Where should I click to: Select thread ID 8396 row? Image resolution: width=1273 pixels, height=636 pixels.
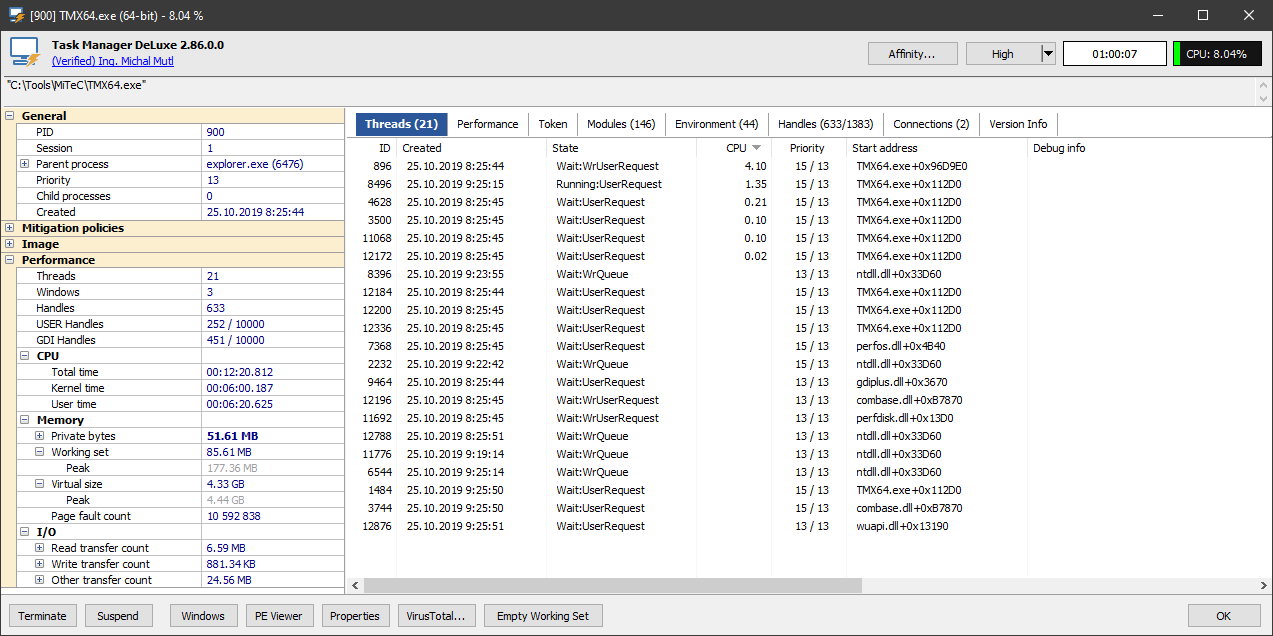(808, 274)
